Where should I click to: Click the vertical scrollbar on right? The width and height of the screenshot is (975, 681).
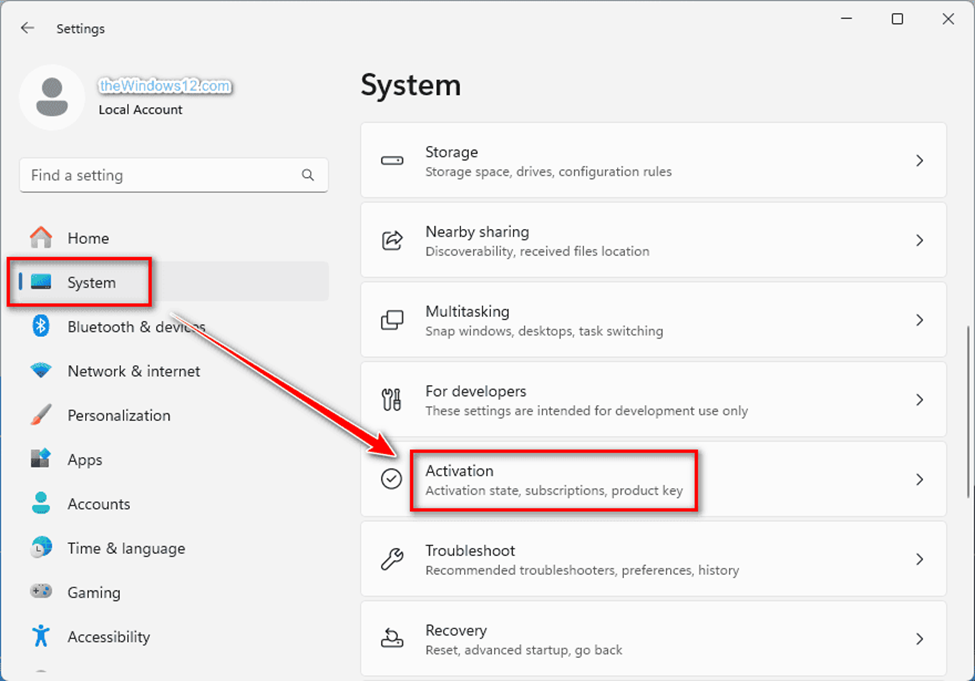click(968, 412)
